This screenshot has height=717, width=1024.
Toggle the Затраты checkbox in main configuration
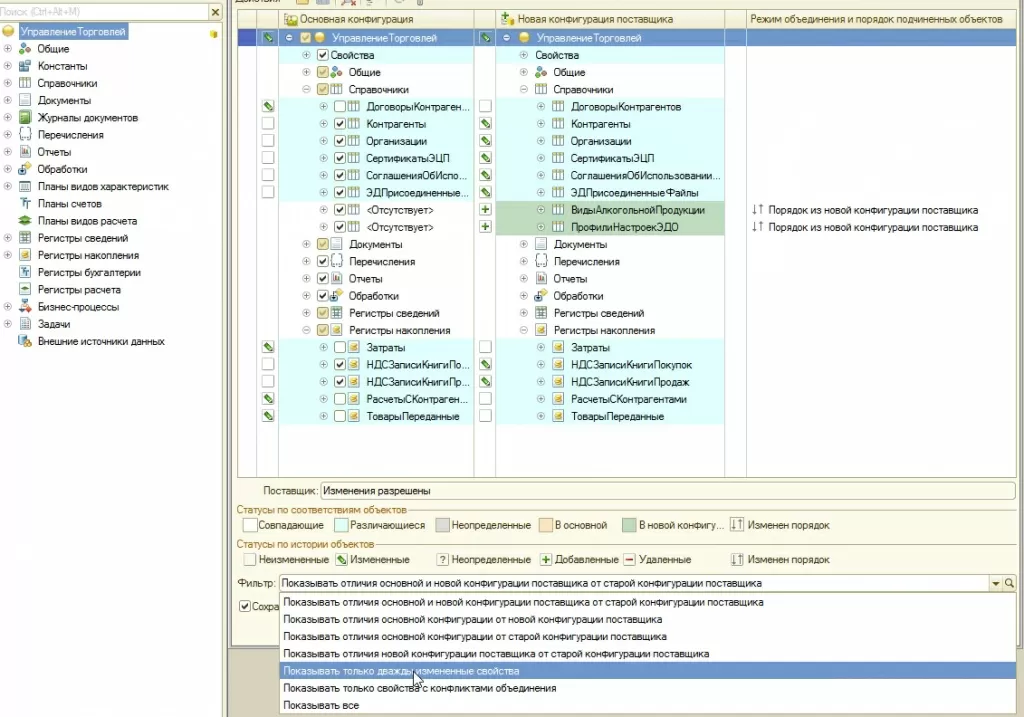coord(340,347)
